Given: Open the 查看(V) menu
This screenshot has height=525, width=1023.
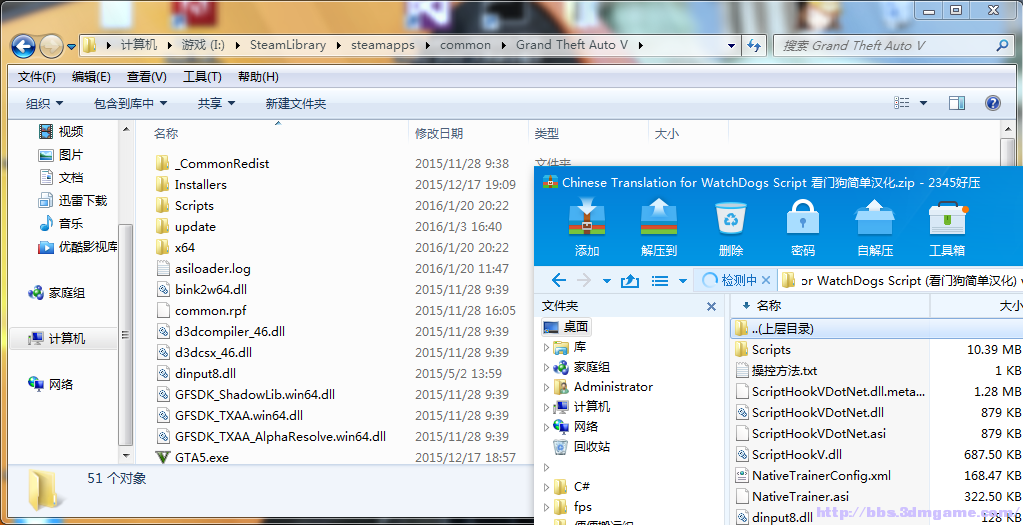Looking at the screenshot, I should point(147,77).
